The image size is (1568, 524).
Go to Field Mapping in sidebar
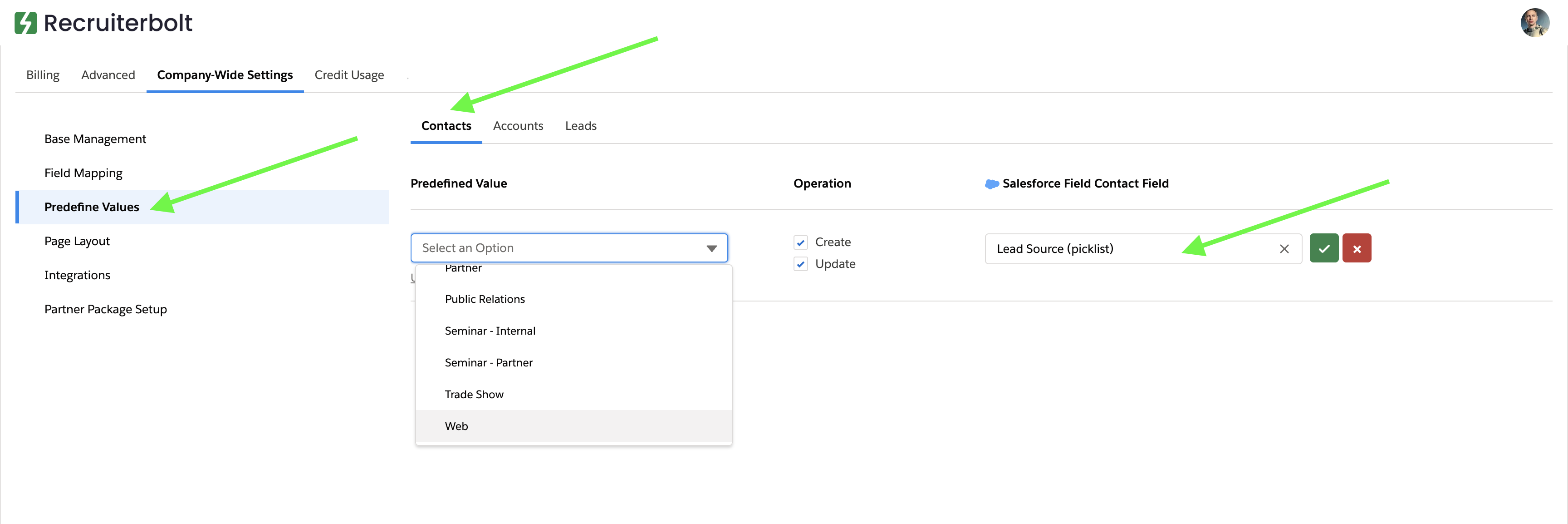click(83, 173)
